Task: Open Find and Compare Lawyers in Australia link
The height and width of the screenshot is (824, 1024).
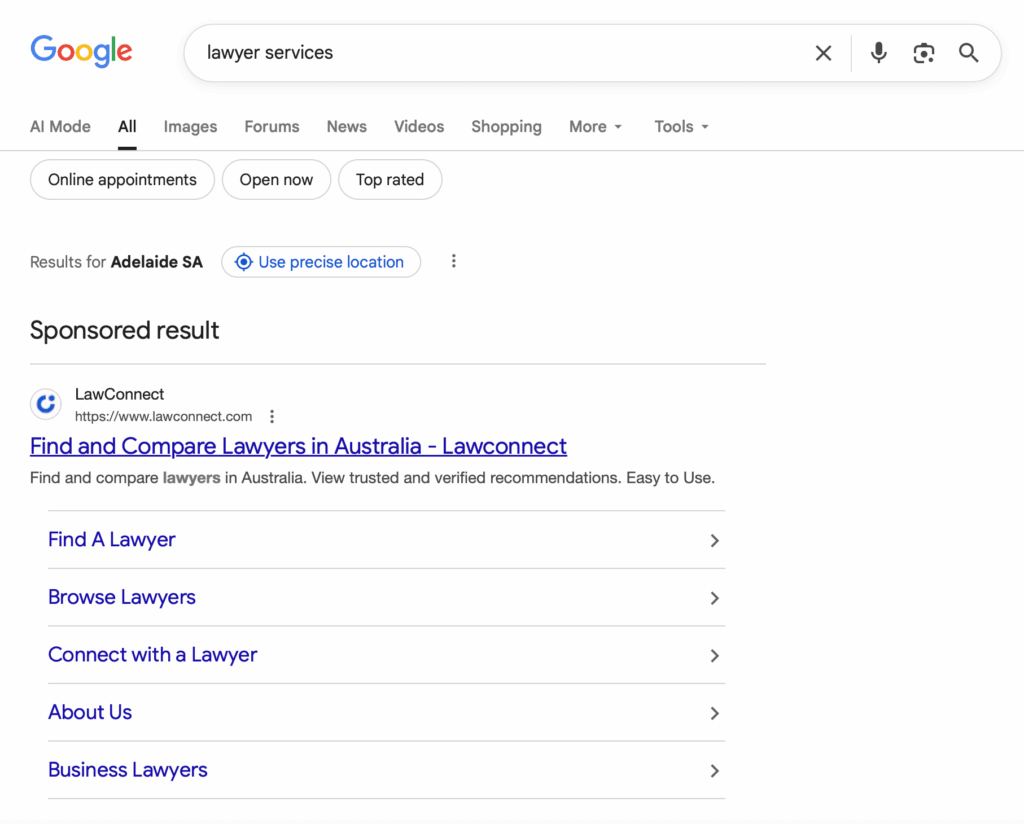Action: (x=298, y=446)
